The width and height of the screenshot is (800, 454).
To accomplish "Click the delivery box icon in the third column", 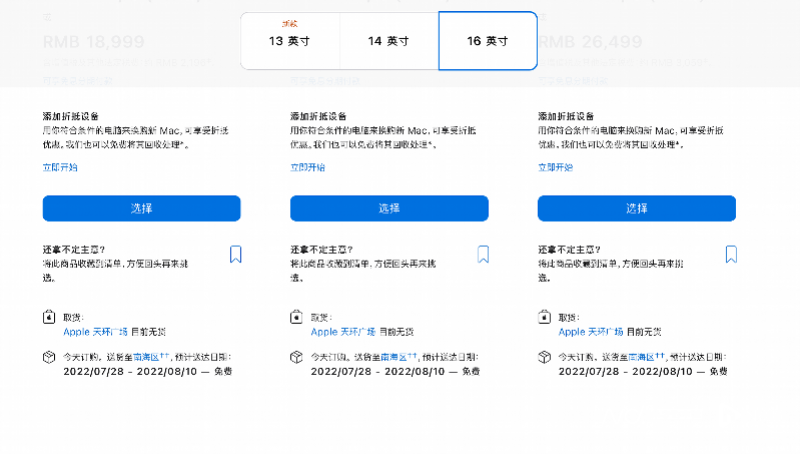I will tap(544, 357).
